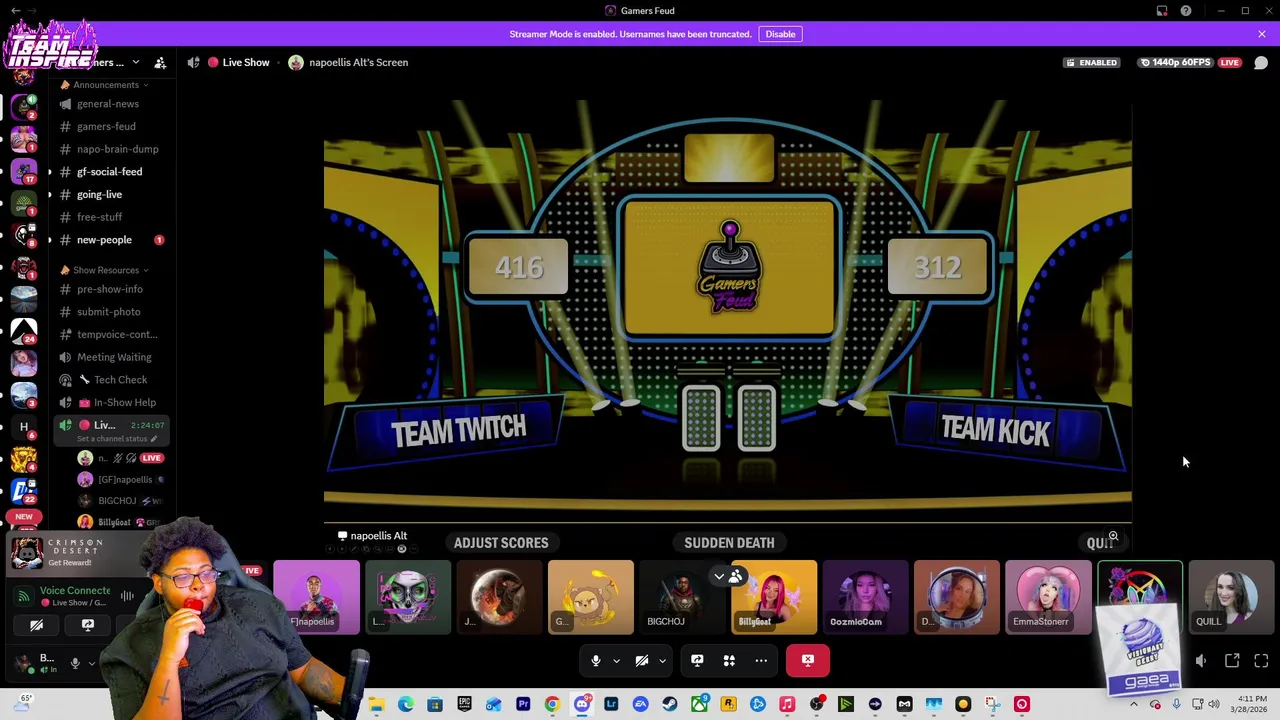The image size is (1280, 720).
Task: Open Lightroom from the taskbar
Action: point(611,705)
